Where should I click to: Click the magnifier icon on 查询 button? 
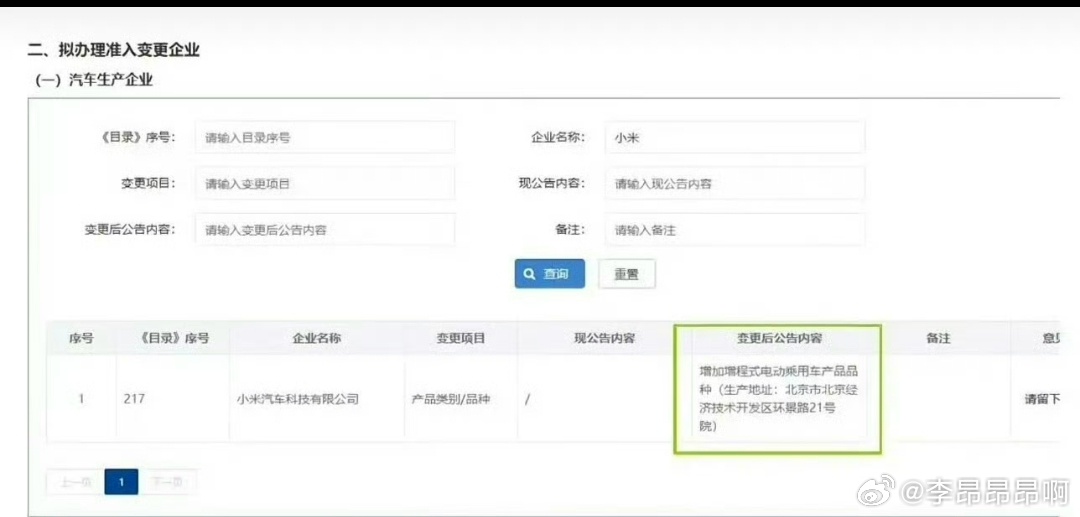click(x=530, y=274)
